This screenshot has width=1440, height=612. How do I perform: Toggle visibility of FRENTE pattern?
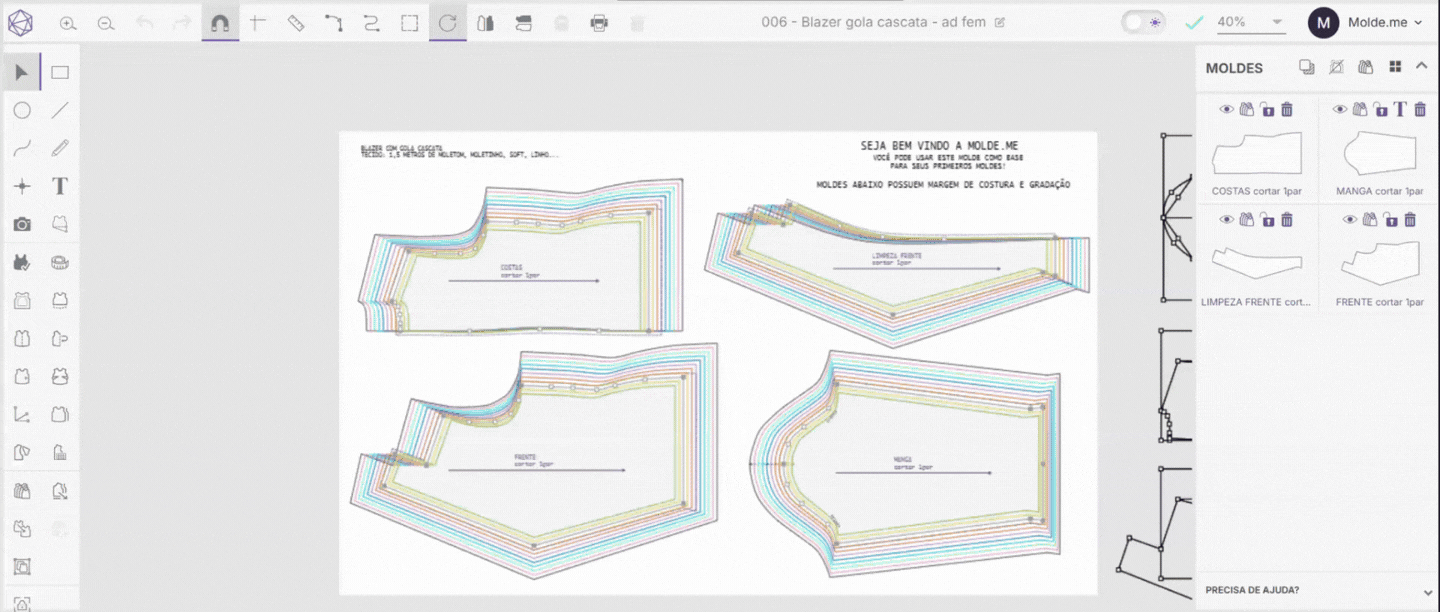(x=1350, y=219)
